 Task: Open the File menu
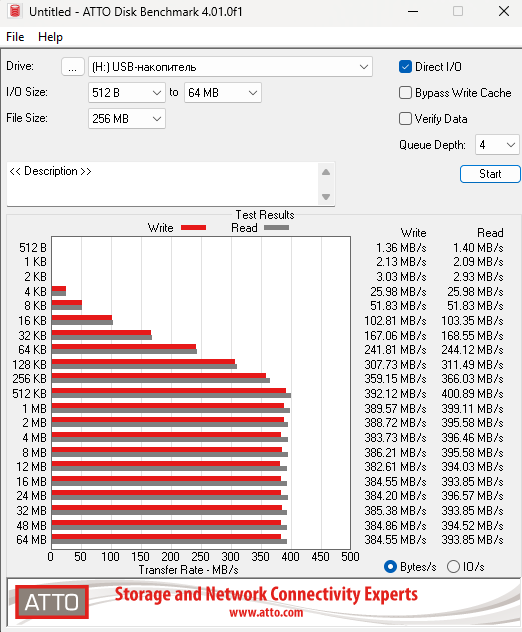click(x=15, y=37)
